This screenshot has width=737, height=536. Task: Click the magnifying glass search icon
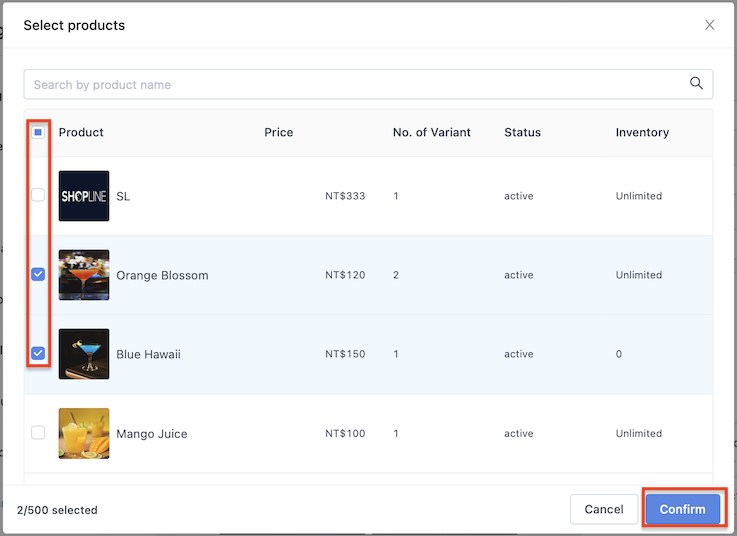696,84
